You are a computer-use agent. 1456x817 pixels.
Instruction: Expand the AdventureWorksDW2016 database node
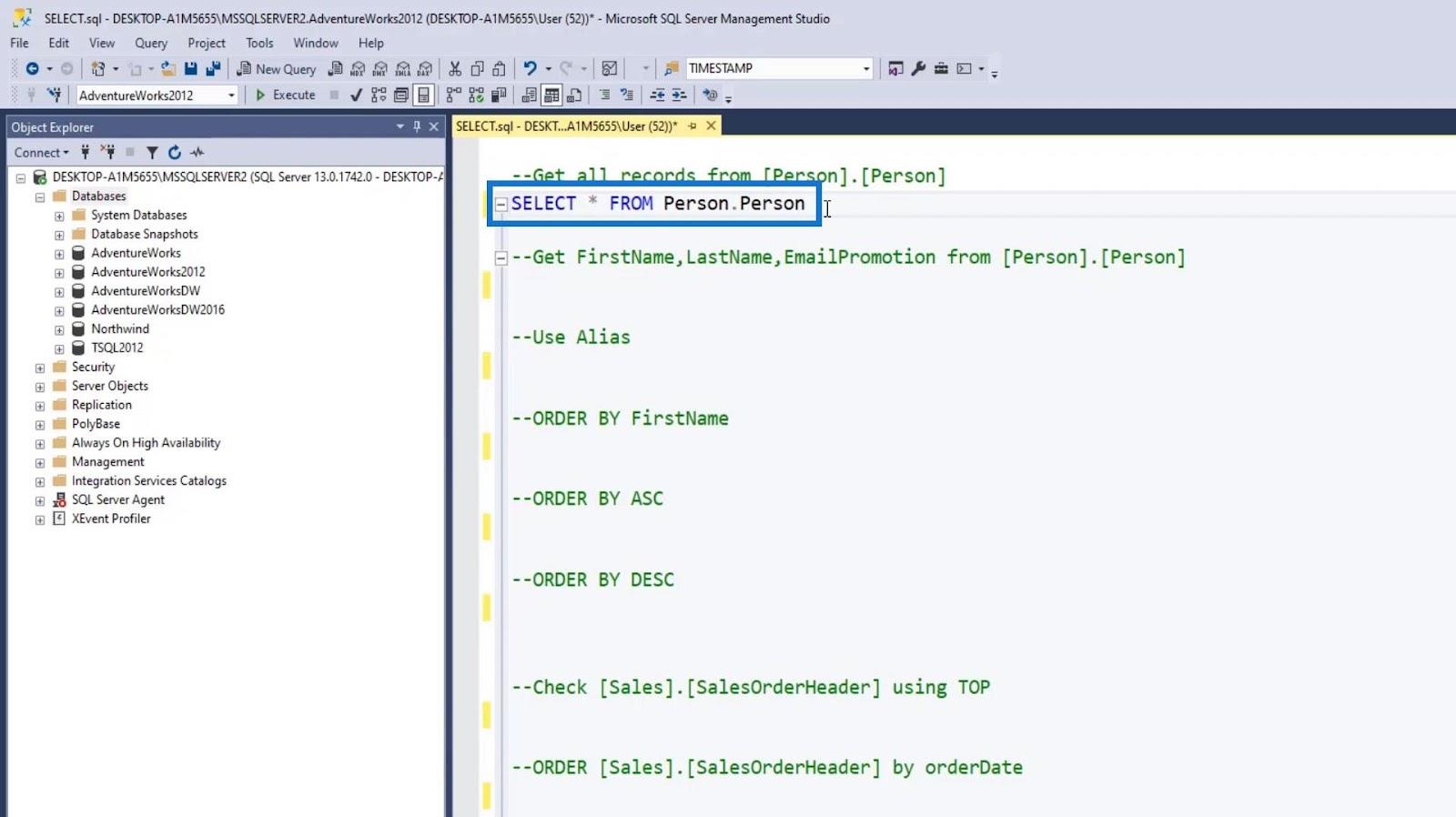(x=59, y=310)
